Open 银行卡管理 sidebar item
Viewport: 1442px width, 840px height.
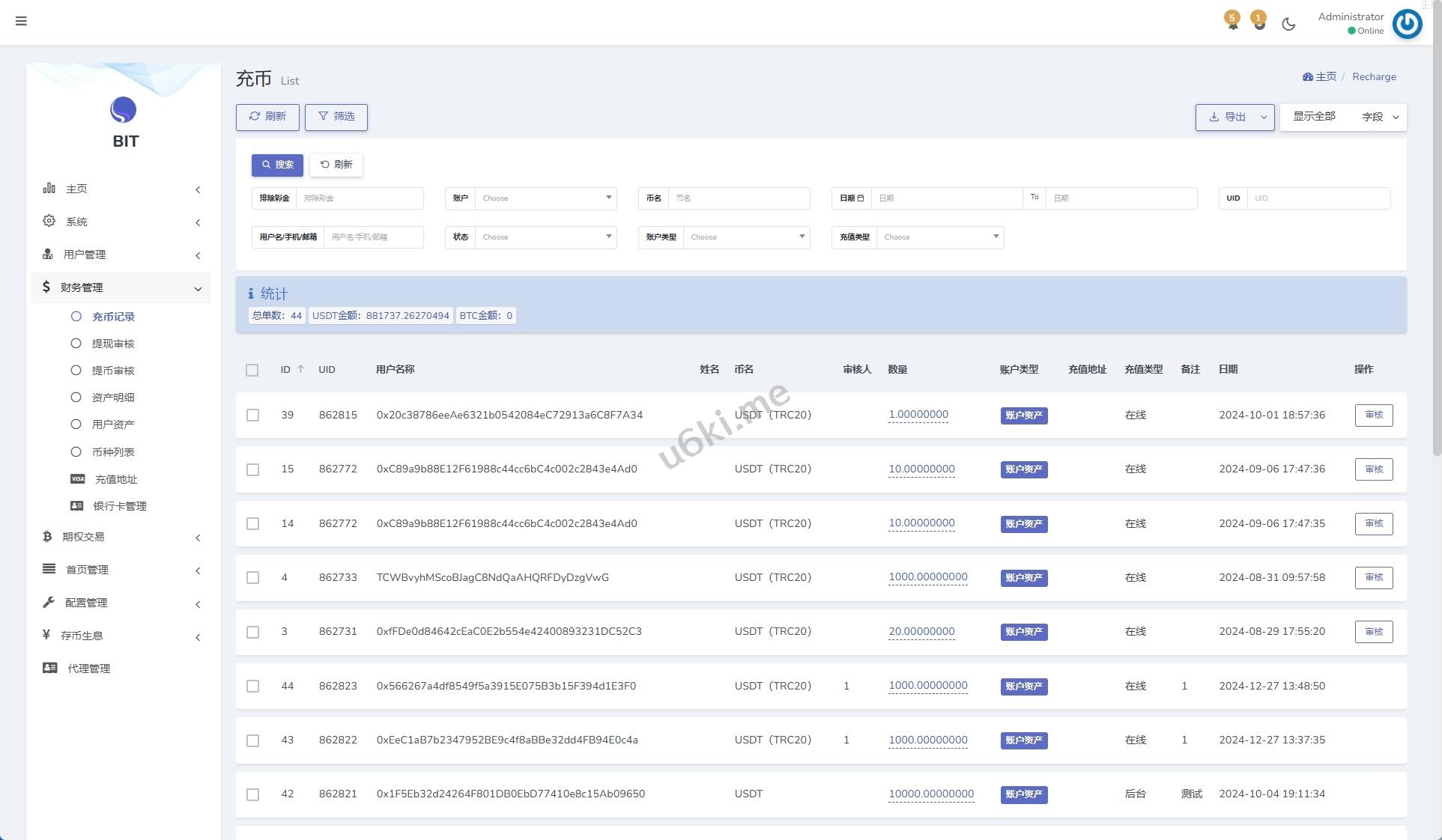click(x=119, y=506)
